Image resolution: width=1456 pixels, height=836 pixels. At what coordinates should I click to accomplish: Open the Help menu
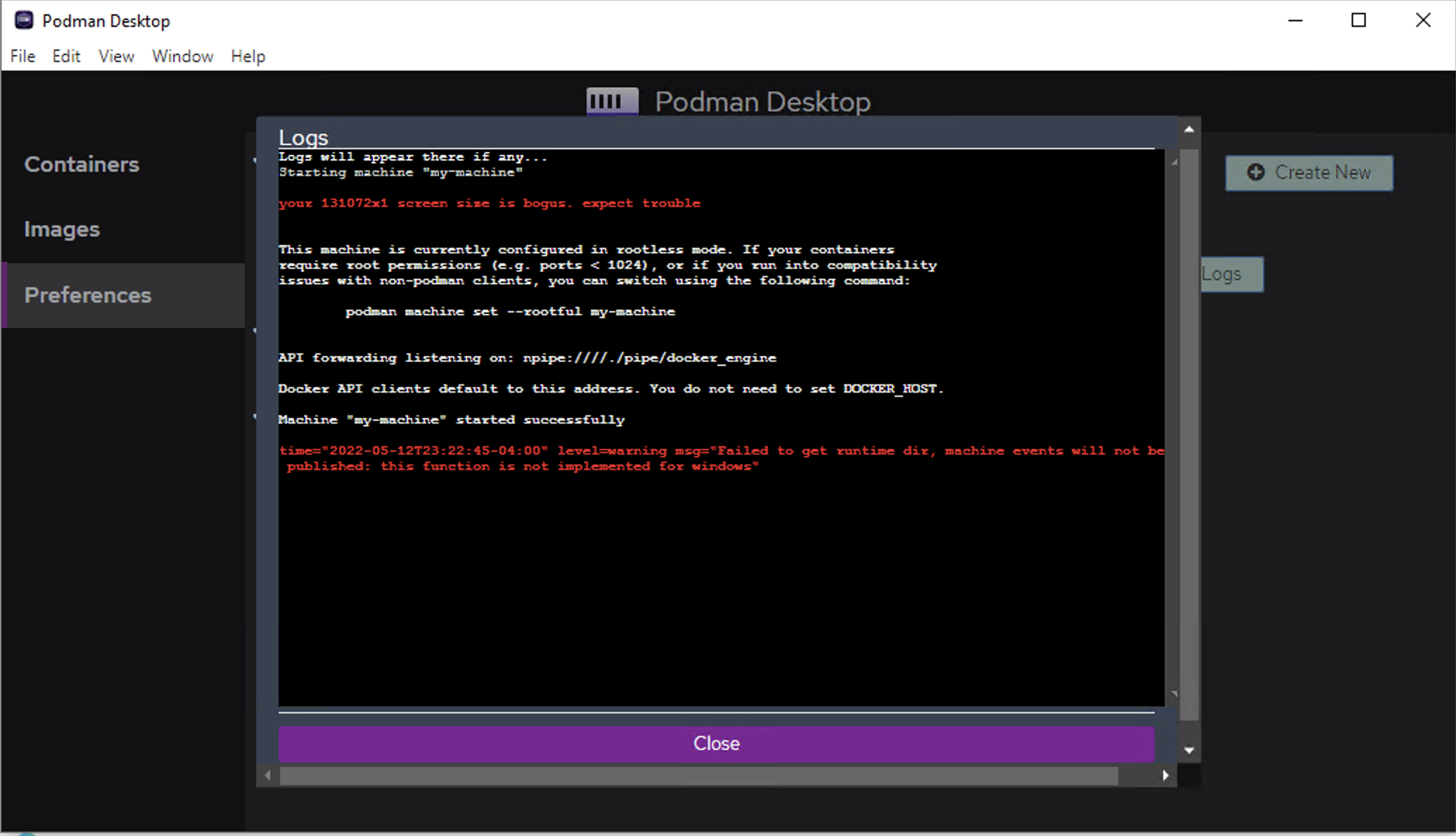(248, 56)
